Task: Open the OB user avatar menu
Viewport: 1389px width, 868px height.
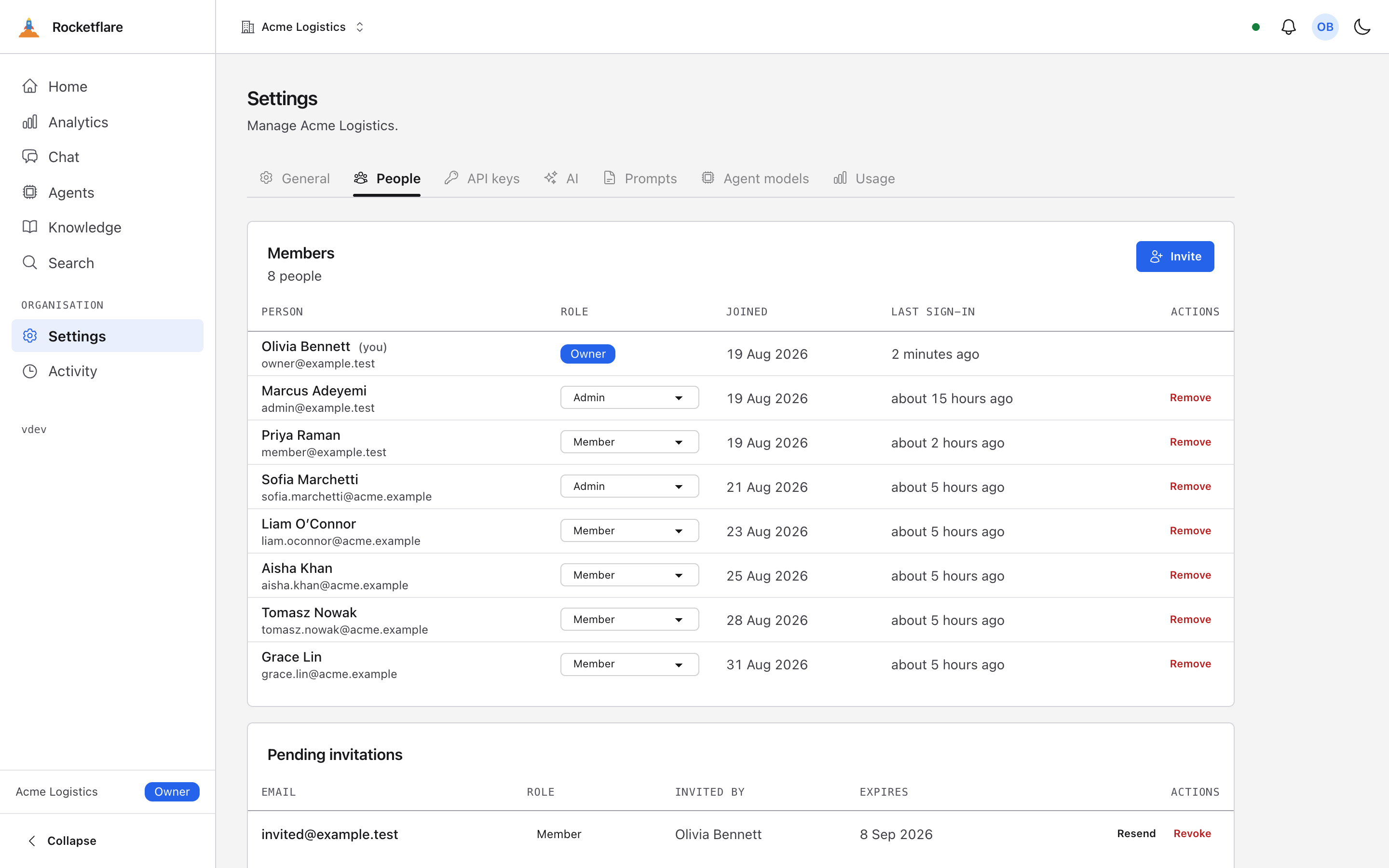Action: point(1325,27)
